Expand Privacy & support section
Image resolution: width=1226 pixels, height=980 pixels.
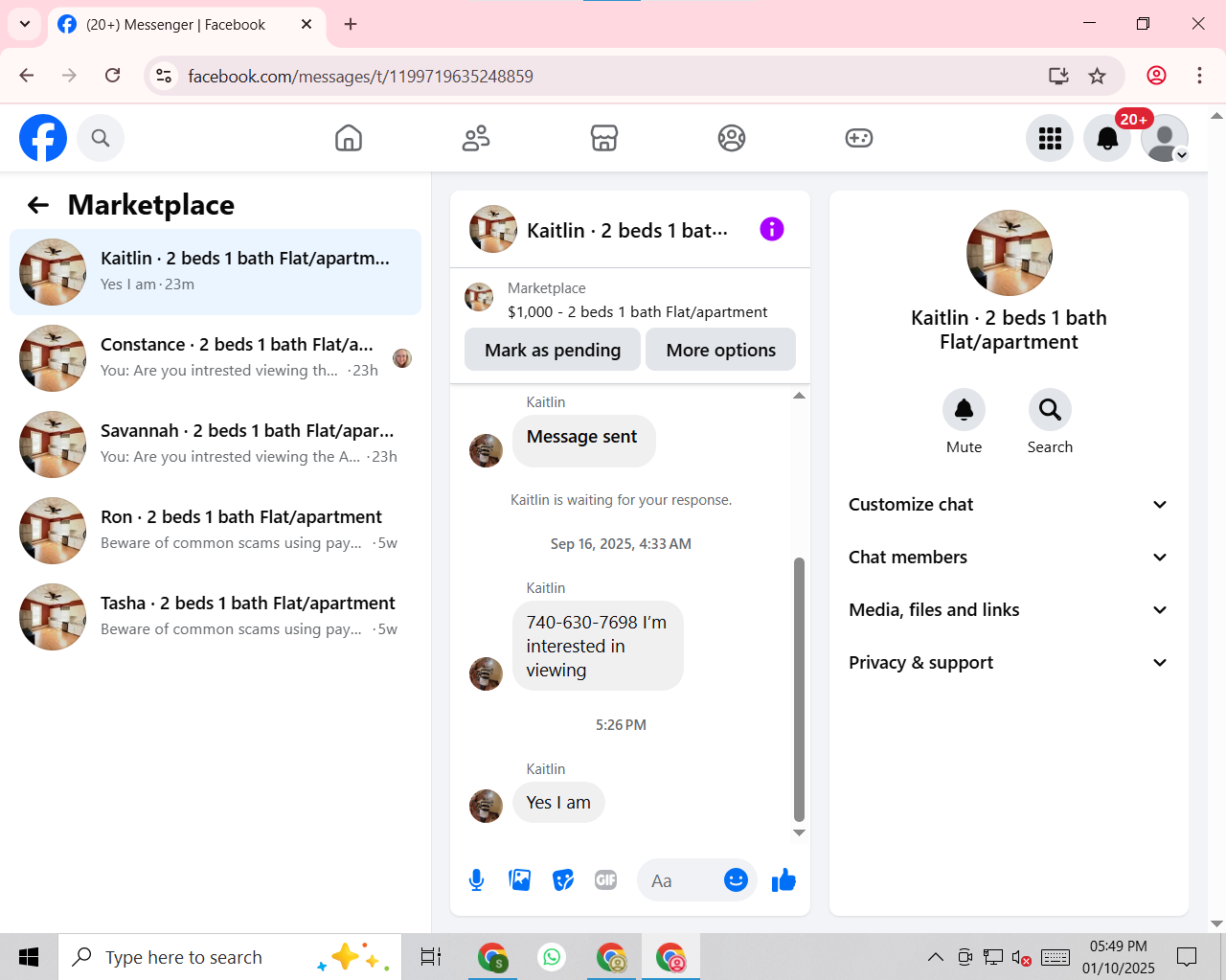pyautogui.click(x=1009, y=663)
